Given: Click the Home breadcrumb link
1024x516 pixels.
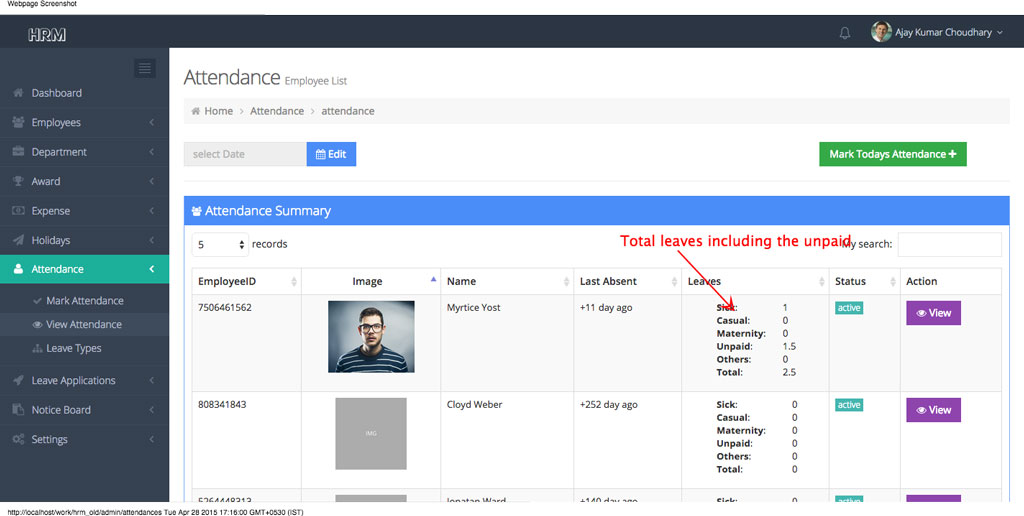Looking at the screenshot, I should [x=218, y=111].
